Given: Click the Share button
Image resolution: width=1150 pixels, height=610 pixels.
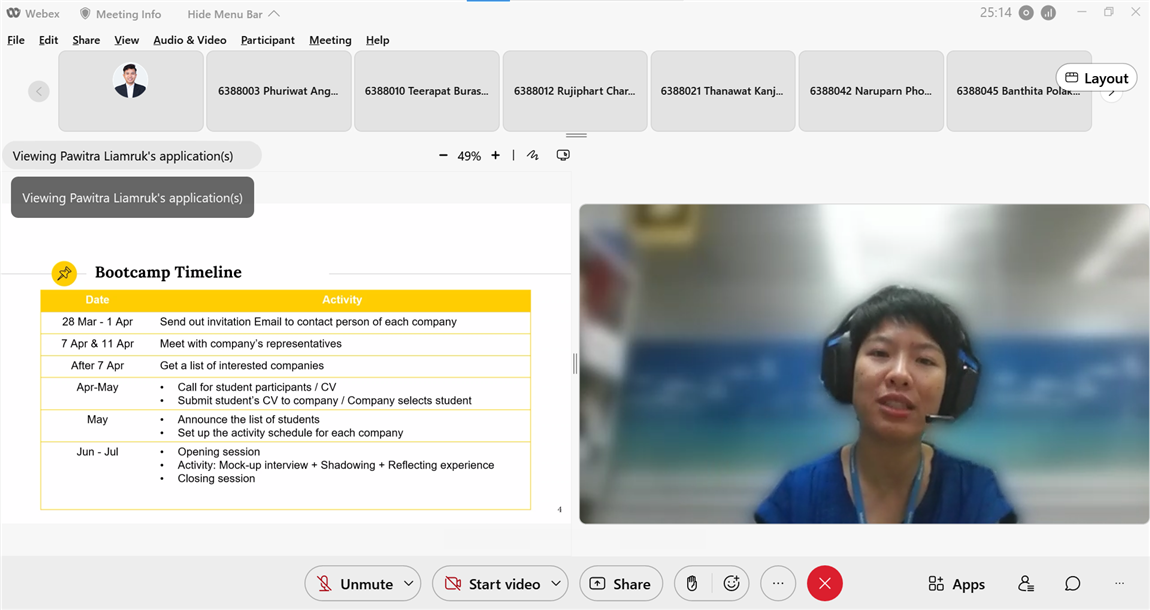Looking at the screenshot, I should tap(620, 584).
